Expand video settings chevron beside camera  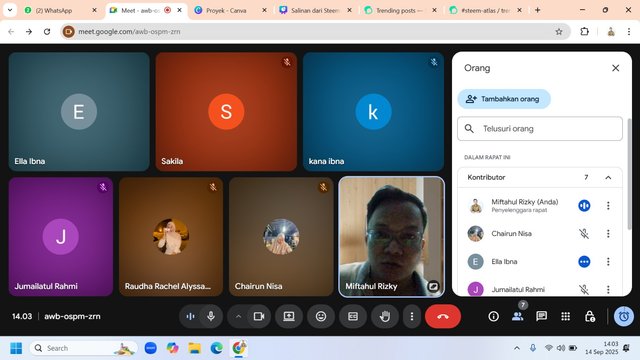tap(238, 316)
